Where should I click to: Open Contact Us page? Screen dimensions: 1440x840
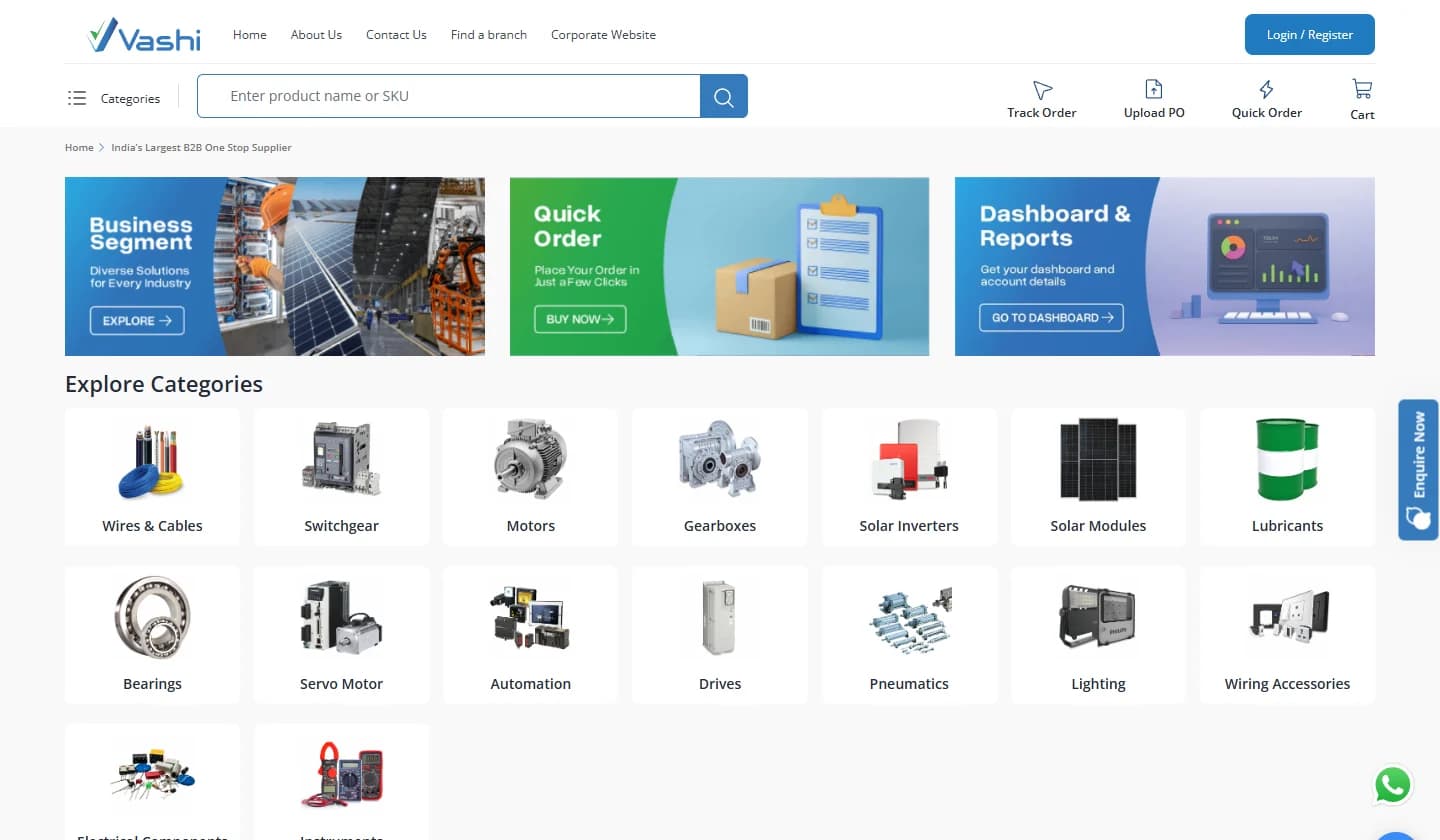(x=396, y=35)
